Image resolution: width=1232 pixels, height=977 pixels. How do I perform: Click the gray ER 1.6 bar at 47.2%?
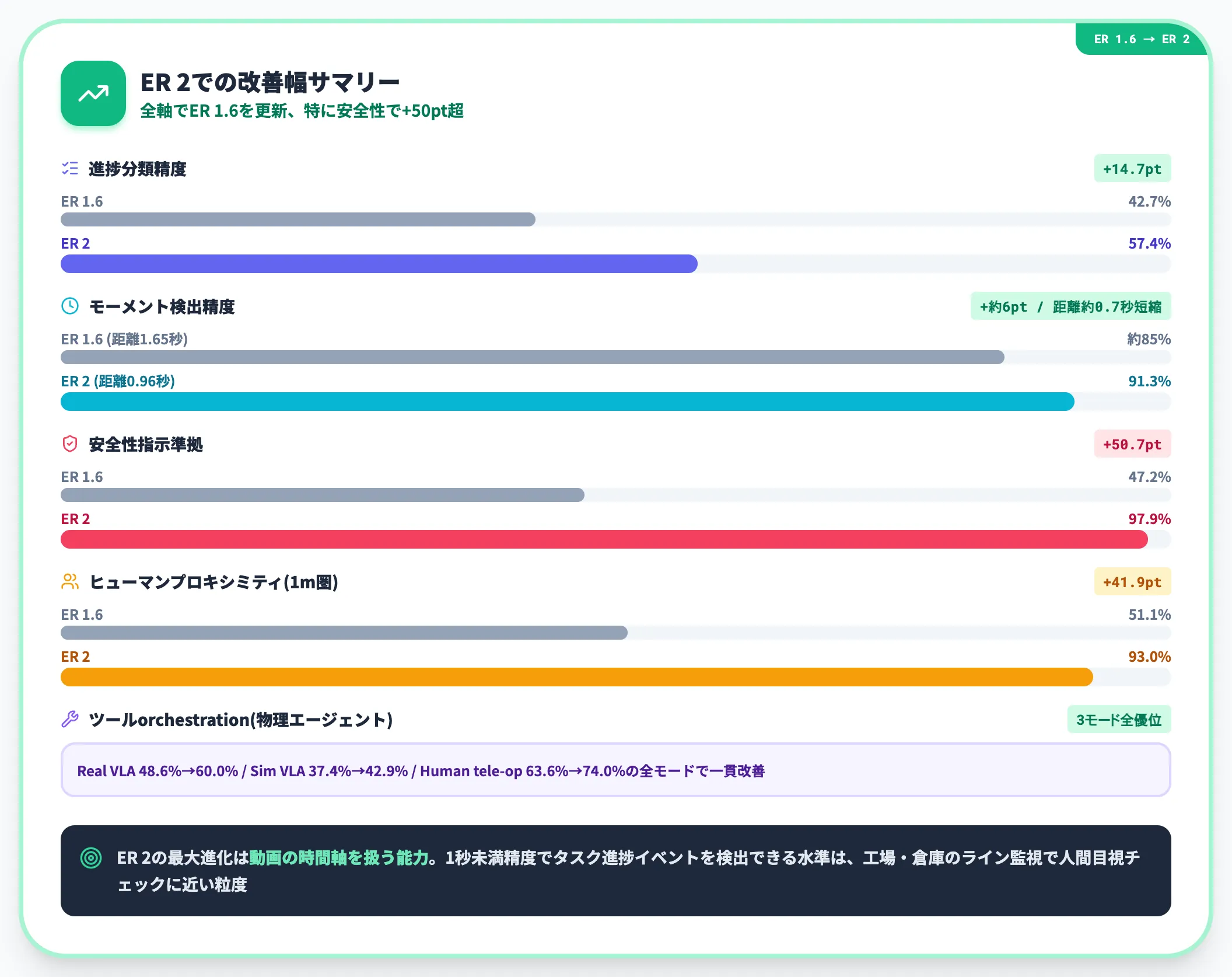[x=323, y=495]
